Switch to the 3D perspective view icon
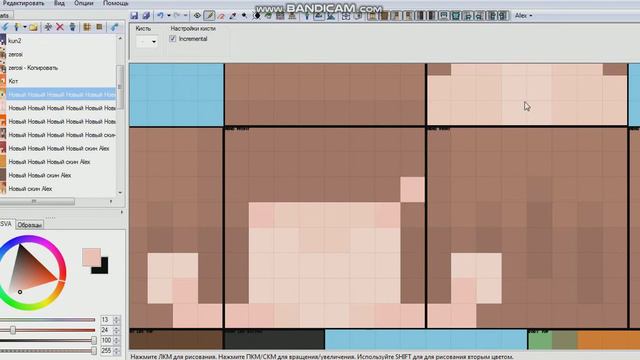Image resolution: width=640 pixels, height=360 pixels. tap(307, 16)
